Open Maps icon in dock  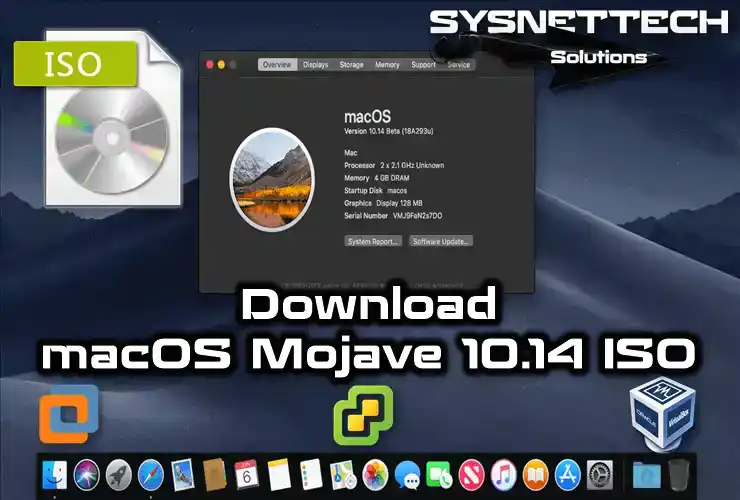[x=343, y=475]
